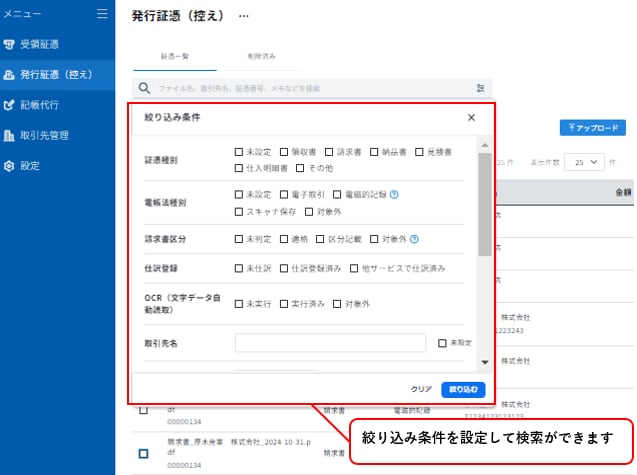Image resolution: width=637 pixels, height=475 pixels.
Task: Click the search magnifier icon
Action: pos(145,88)
